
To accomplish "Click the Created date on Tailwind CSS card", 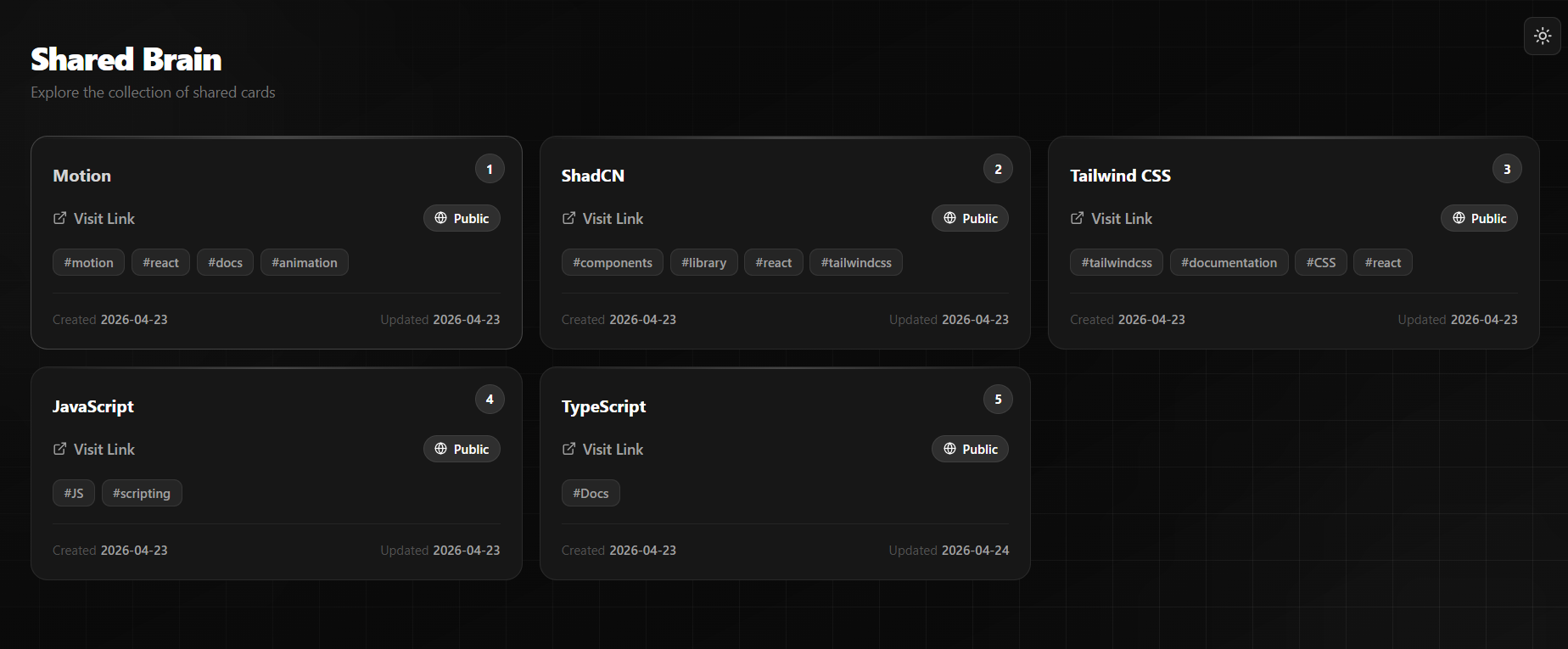I will tap(1128, 320).
